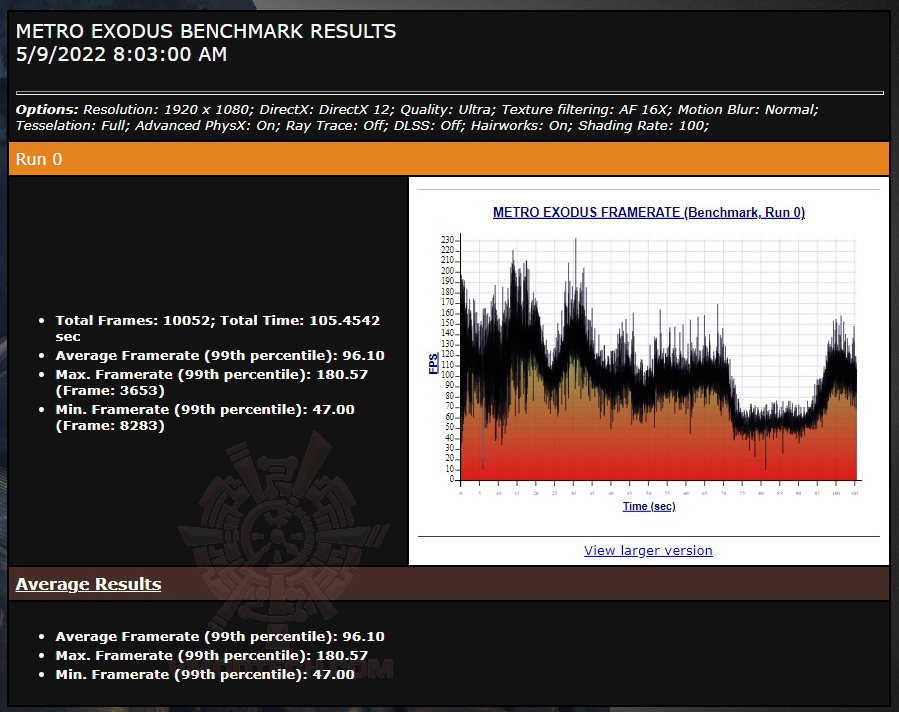The image size is (899, 712).
Task: Click the (Frame: 3653) text
Action: pyautogui.click(x=110, y=390)
